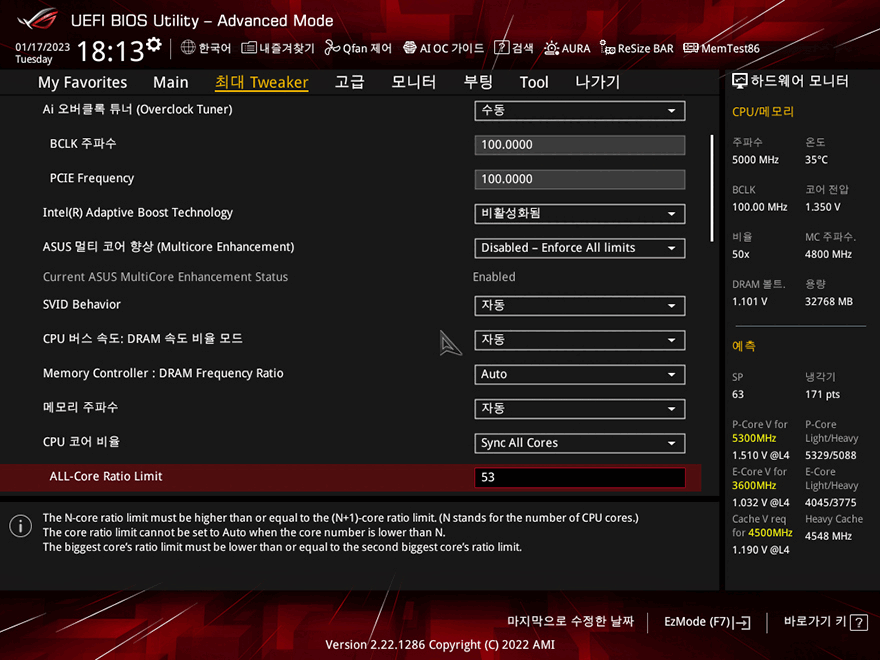Image resolution: width=880 pixels, height=660 pixels.
Task: Toggle ReSize BAR icon
Action: point(607,48)
